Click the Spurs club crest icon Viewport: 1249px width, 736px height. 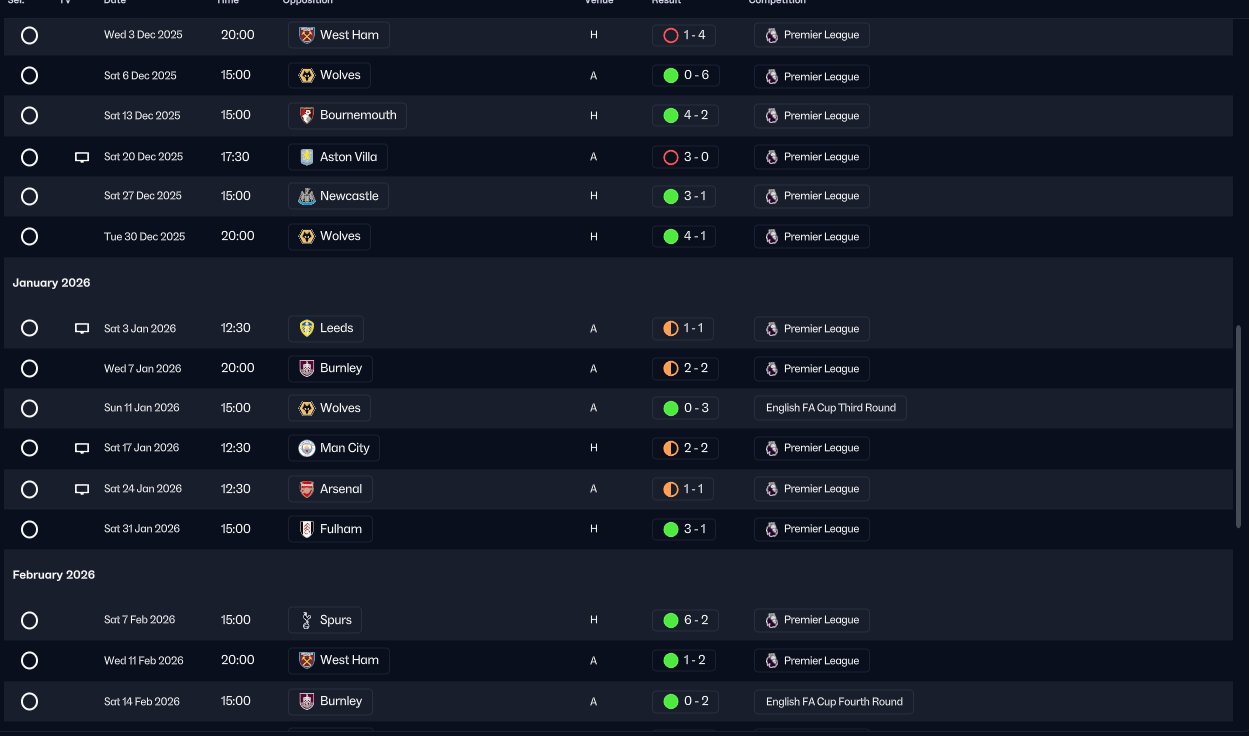(307, 620)
